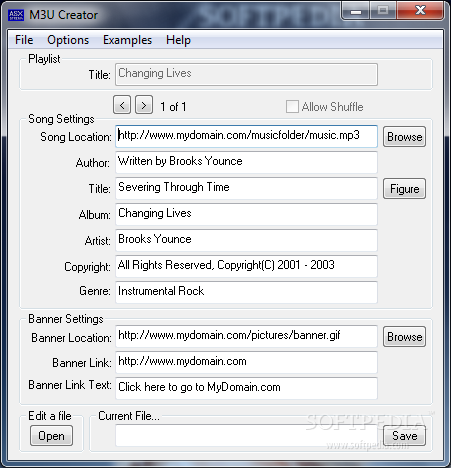Click the 'Song Location:' label

[x=76, y=137]
